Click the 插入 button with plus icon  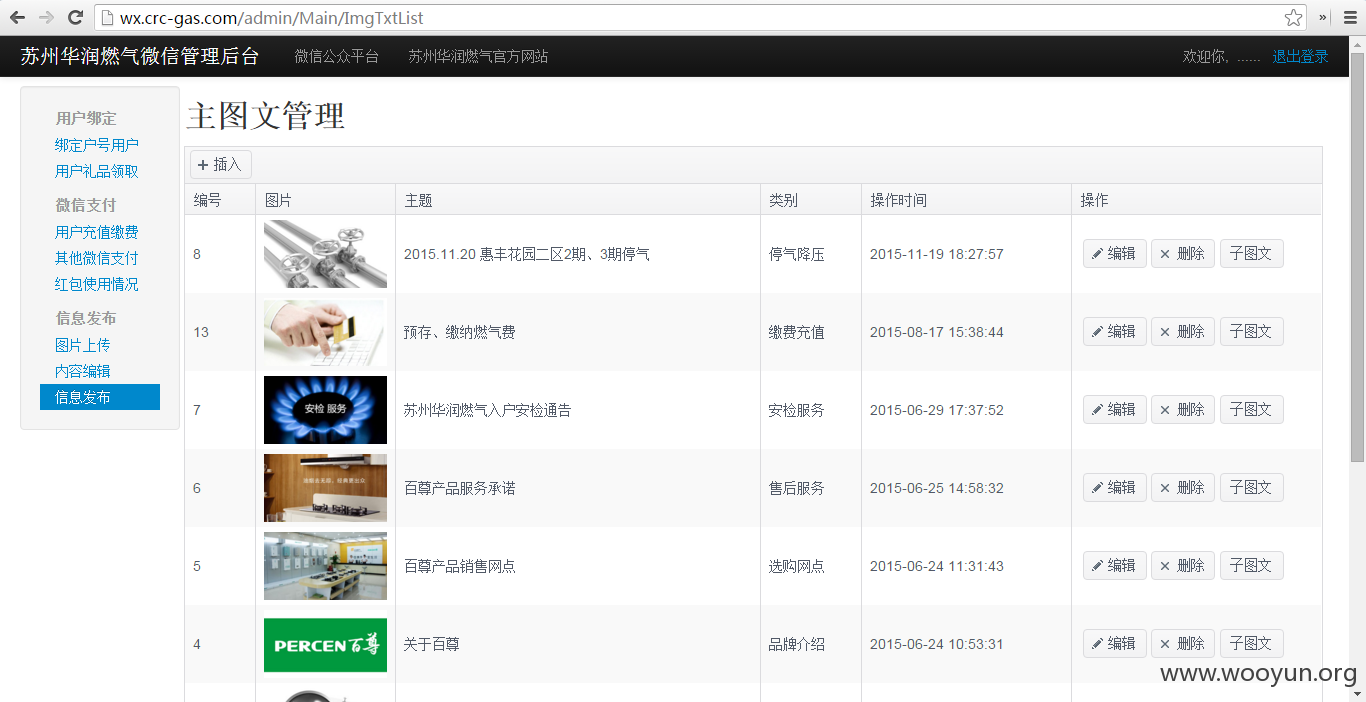coord(221,164)
